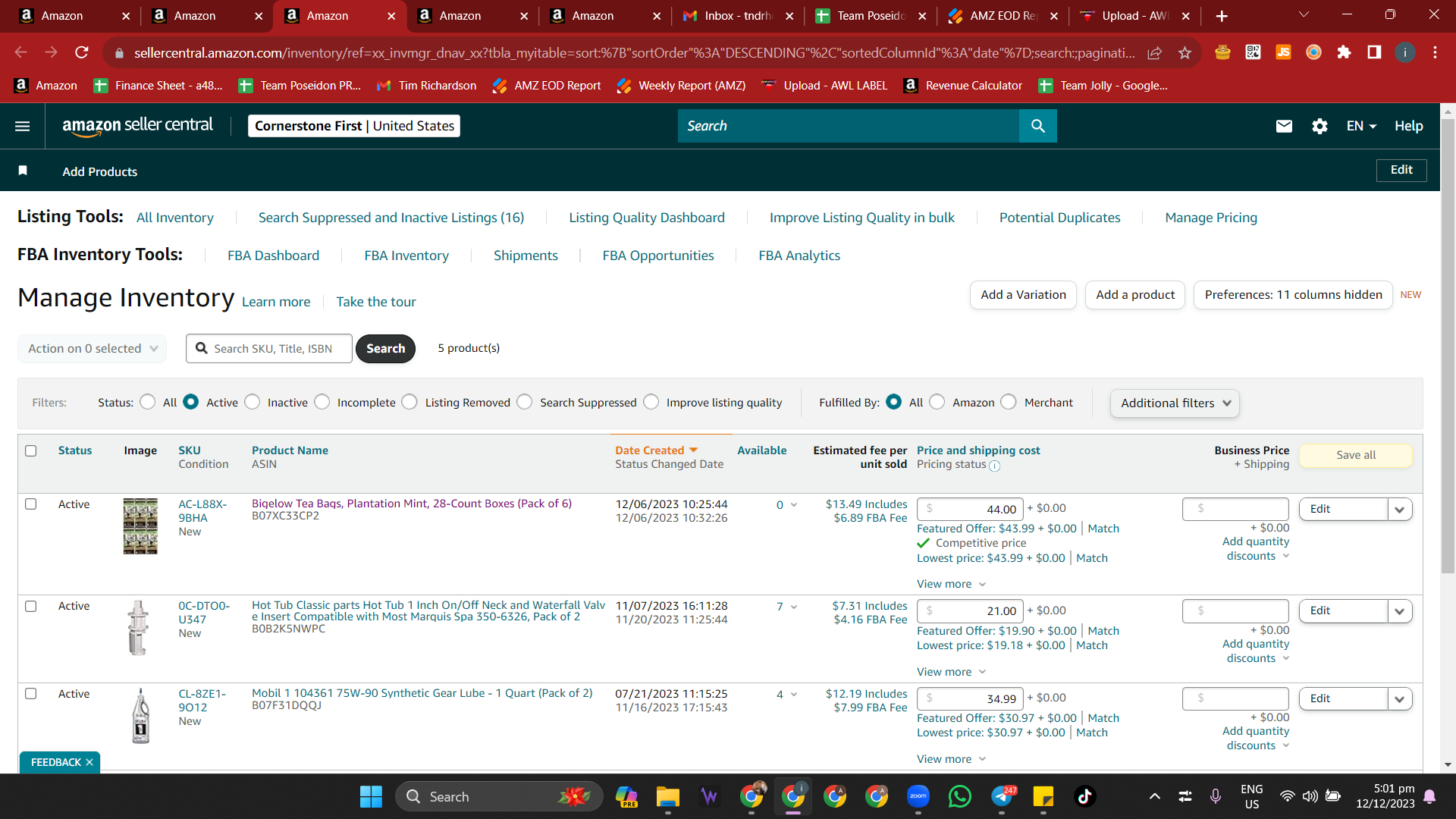1456x819 pixels.
Task: Open the EN language dropdown
Action: click(1361, 126)
